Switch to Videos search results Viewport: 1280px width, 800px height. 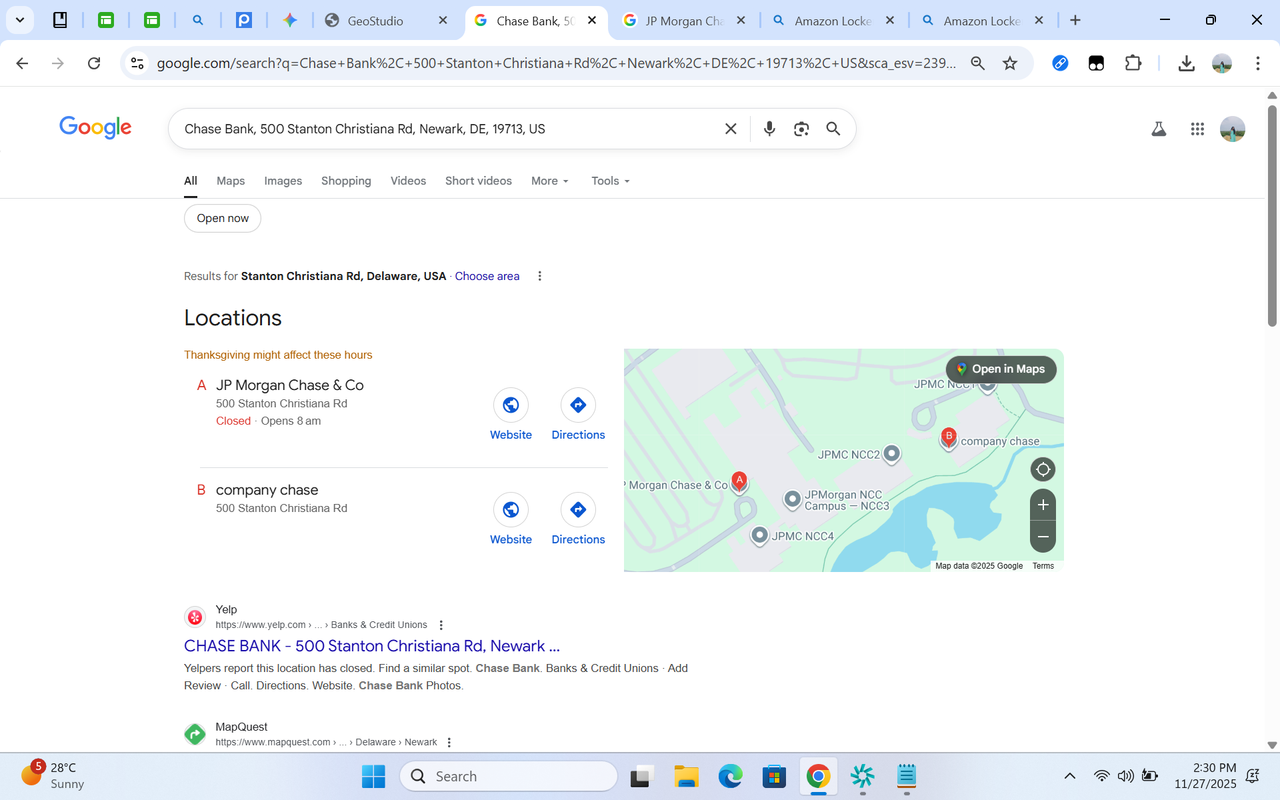coord(408,181)
